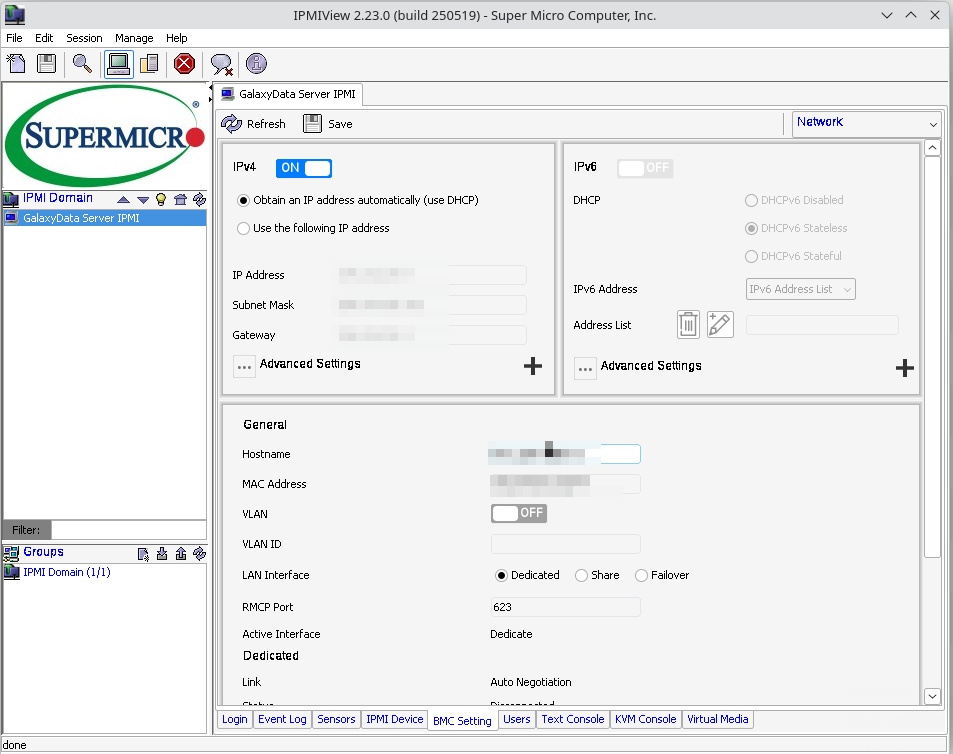This screenshot has height=754, width=953.
Task: Click the house icon in IPMI Domain header
Action: pyautogui.click(x=181, y=199)
